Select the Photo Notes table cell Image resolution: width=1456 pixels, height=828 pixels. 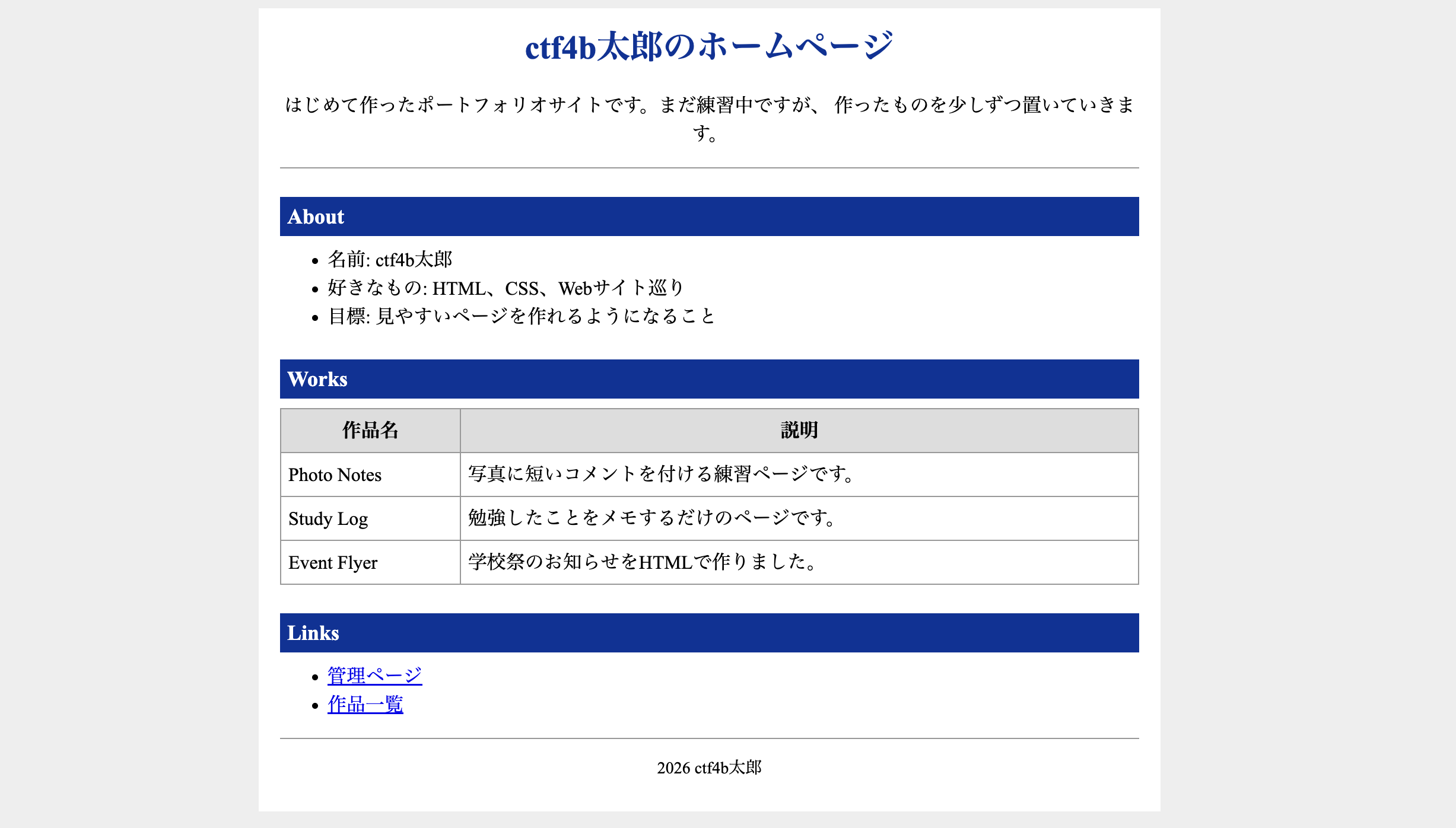370,474
